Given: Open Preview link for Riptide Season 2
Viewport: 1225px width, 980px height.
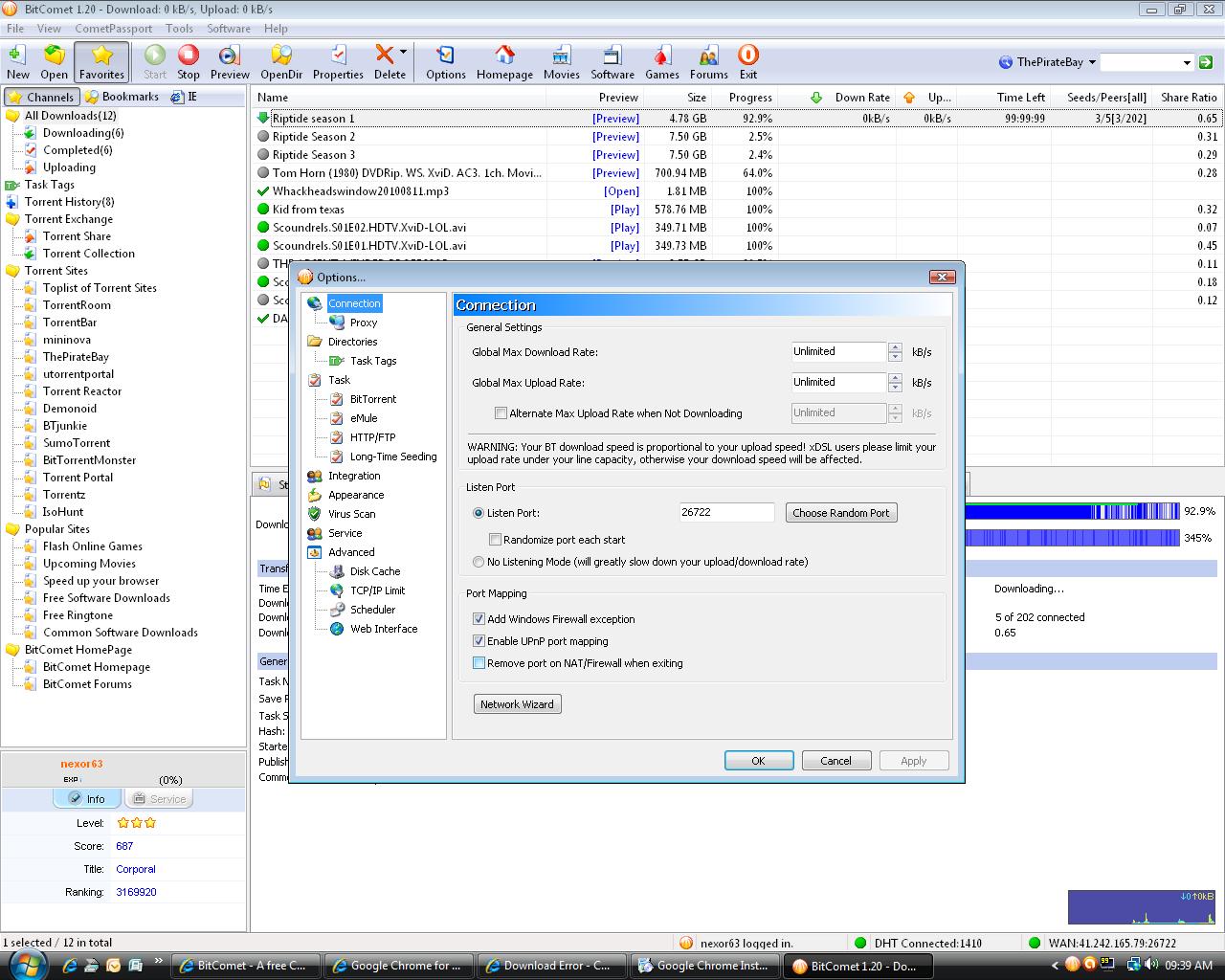Looking at the screenshot, I should click(x=615, y=137).
